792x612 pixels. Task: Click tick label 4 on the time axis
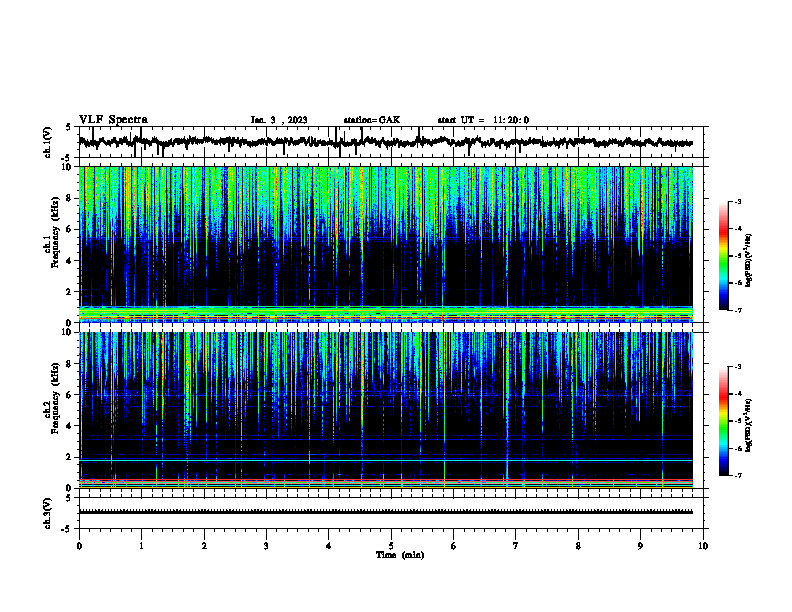pyautogui.click(x=329, y=546)
